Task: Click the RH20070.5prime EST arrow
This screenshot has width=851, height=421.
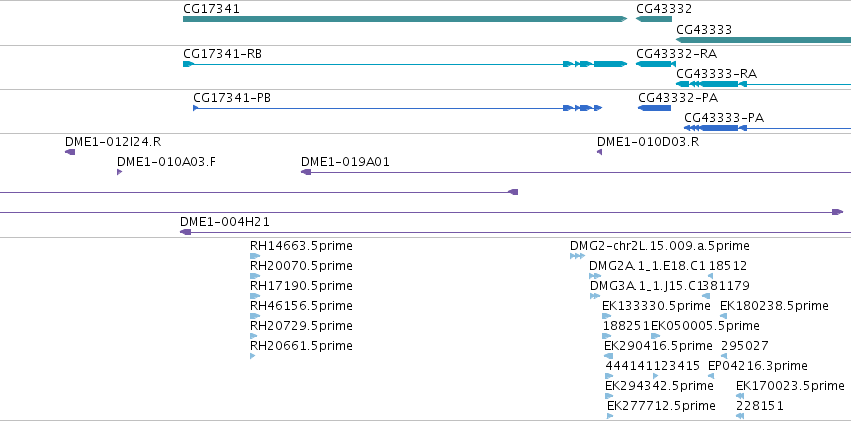Action: (255, 276)
